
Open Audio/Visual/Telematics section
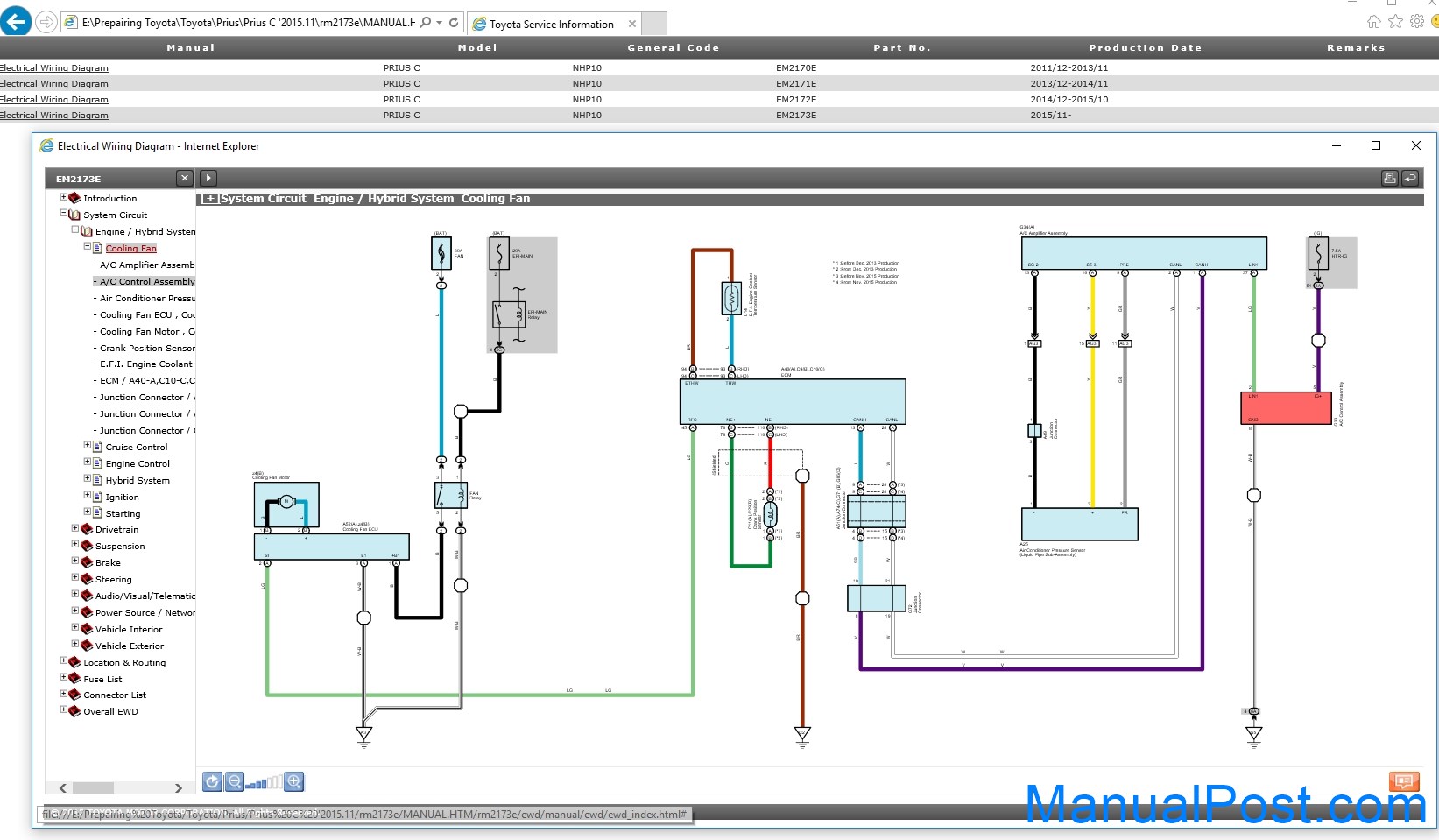point(145,596)
